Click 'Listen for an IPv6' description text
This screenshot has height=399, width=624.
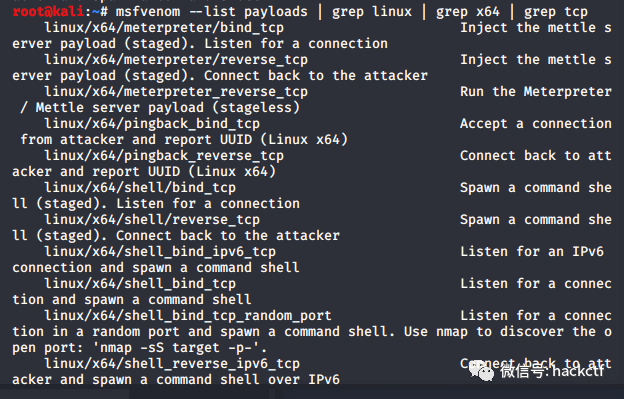pyautogui.click(x=532, y=252)
